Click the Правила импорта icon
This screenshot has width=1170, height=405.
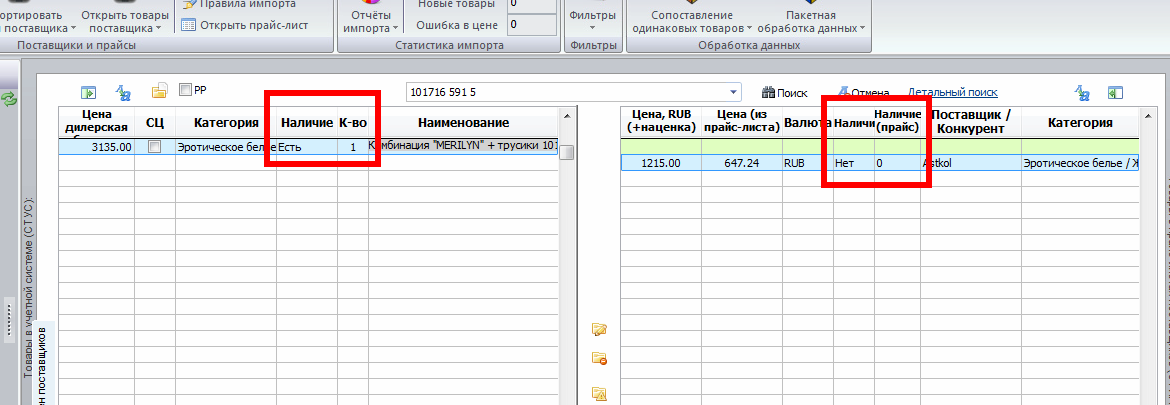tap(189, 4)
